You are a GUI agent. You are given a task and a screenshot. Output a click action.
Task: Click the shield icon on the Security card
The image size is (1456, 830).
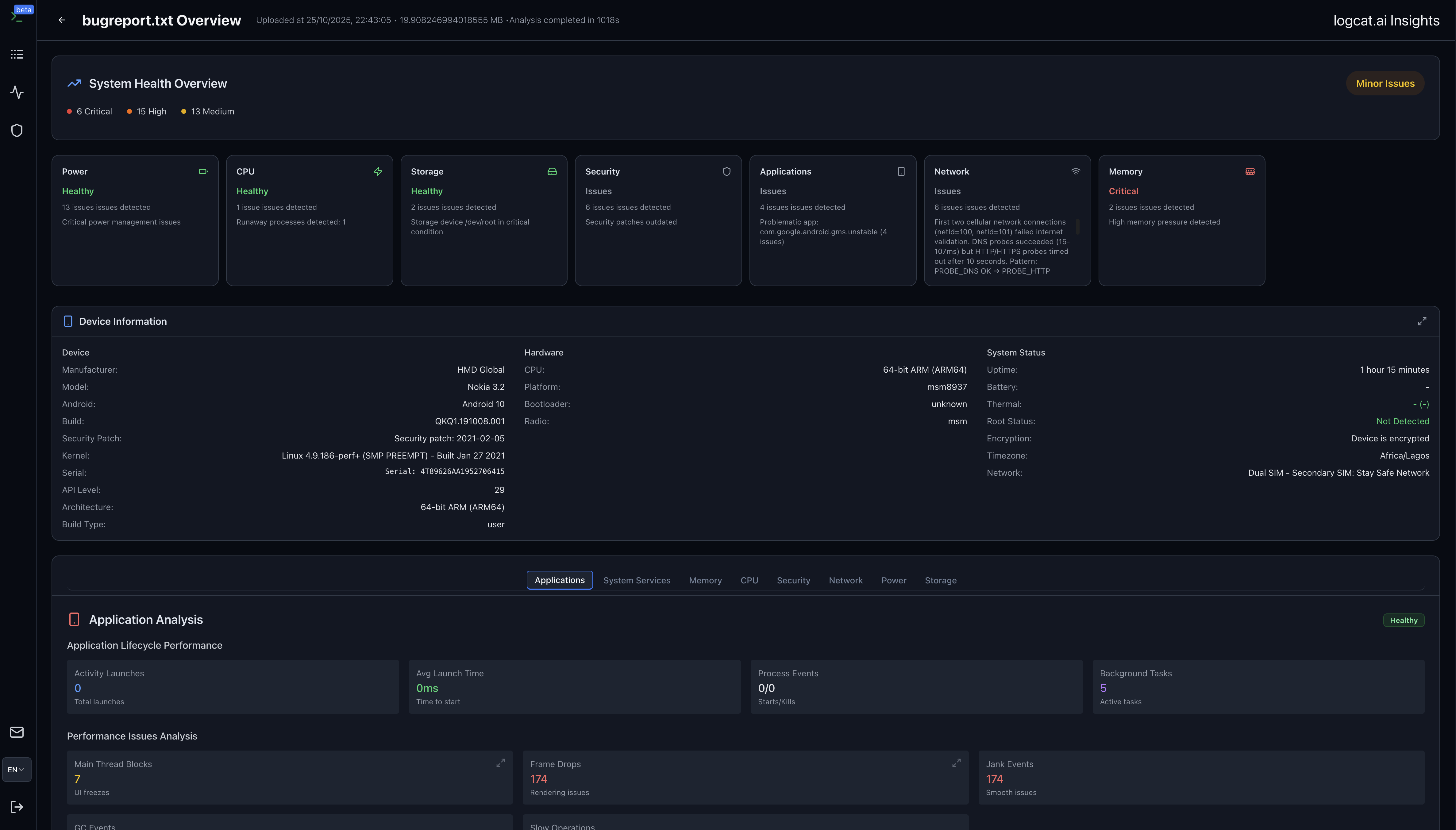(x=726, y=171)
